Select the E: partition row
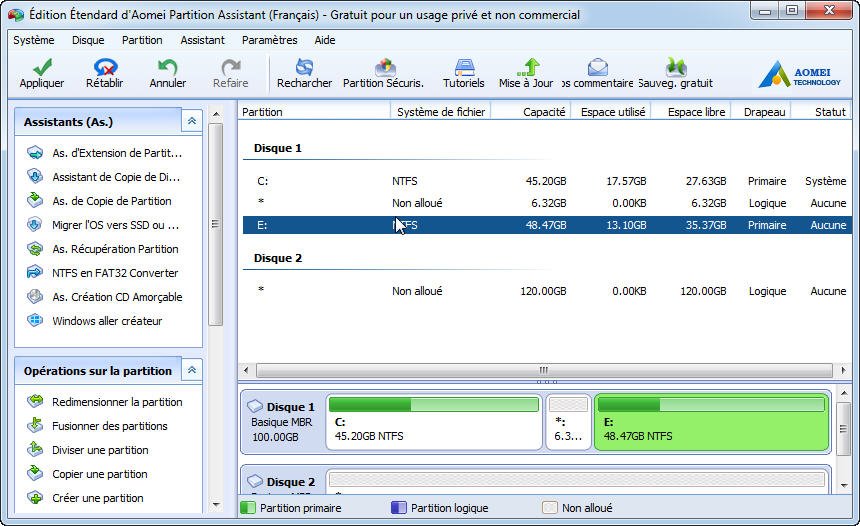 [547, 225]
